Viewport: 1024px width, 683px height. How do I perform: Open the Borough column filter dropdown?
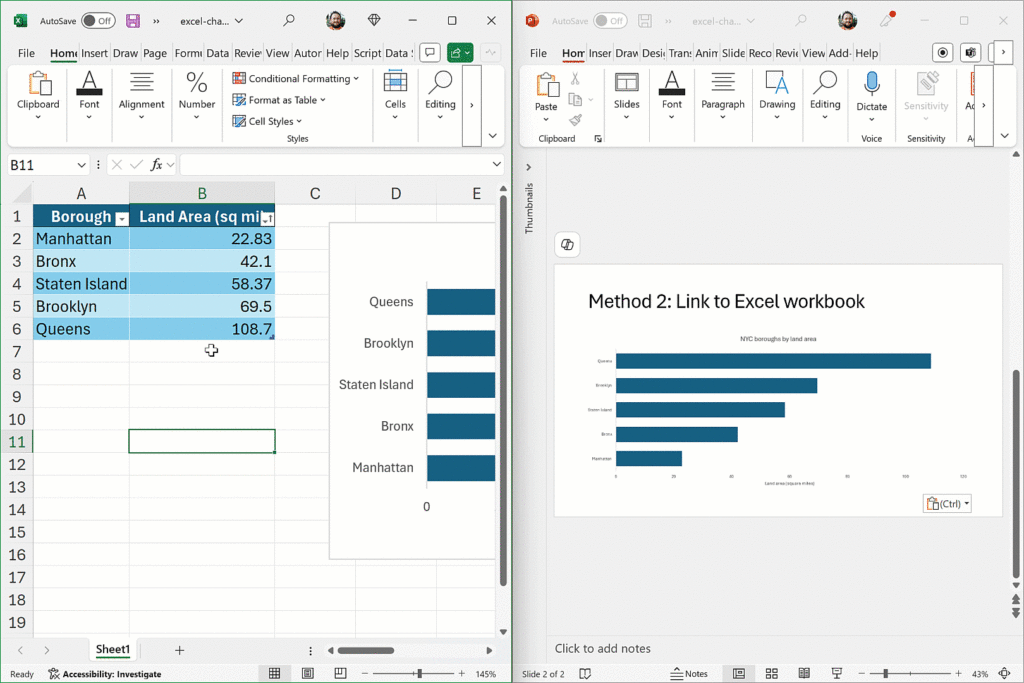122,218
